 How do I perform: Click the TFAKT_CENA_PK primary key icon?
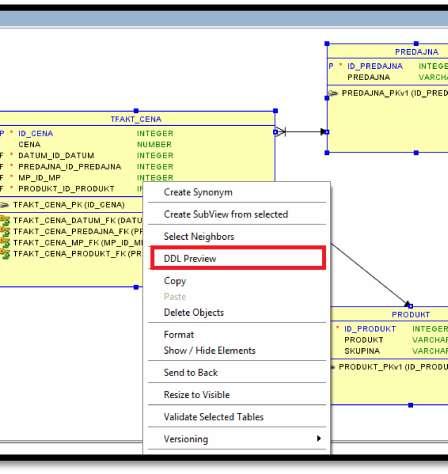tap(4, 205)
